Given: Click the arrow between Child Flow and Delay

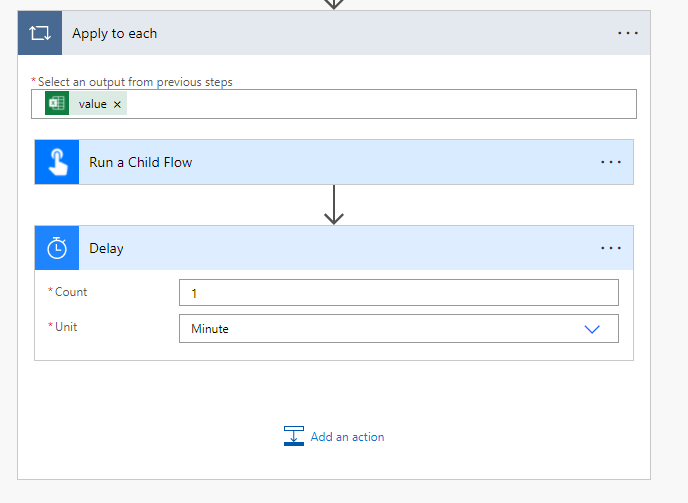Looking at the screenshot, I should point(334,205).
